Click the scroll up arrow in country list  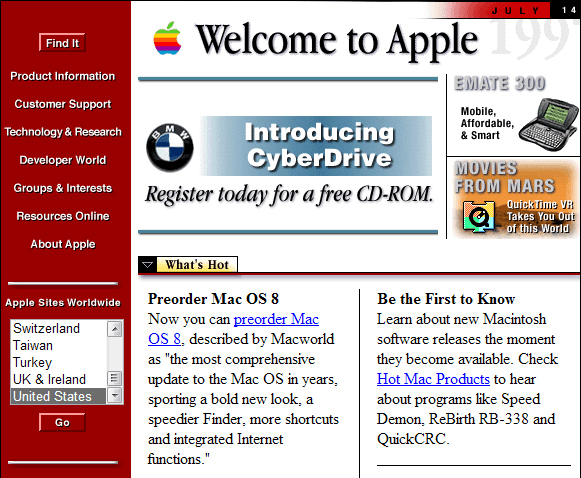click(115, 329)
